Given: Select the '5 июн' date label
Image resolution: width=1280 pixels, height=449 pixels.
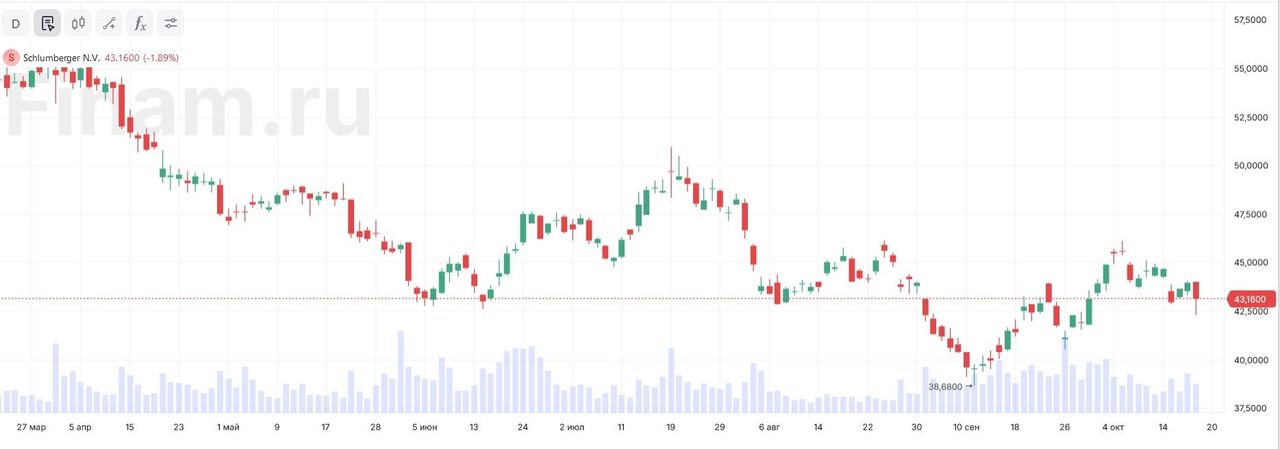Looking at the screenshot, I should coord(424,427).
